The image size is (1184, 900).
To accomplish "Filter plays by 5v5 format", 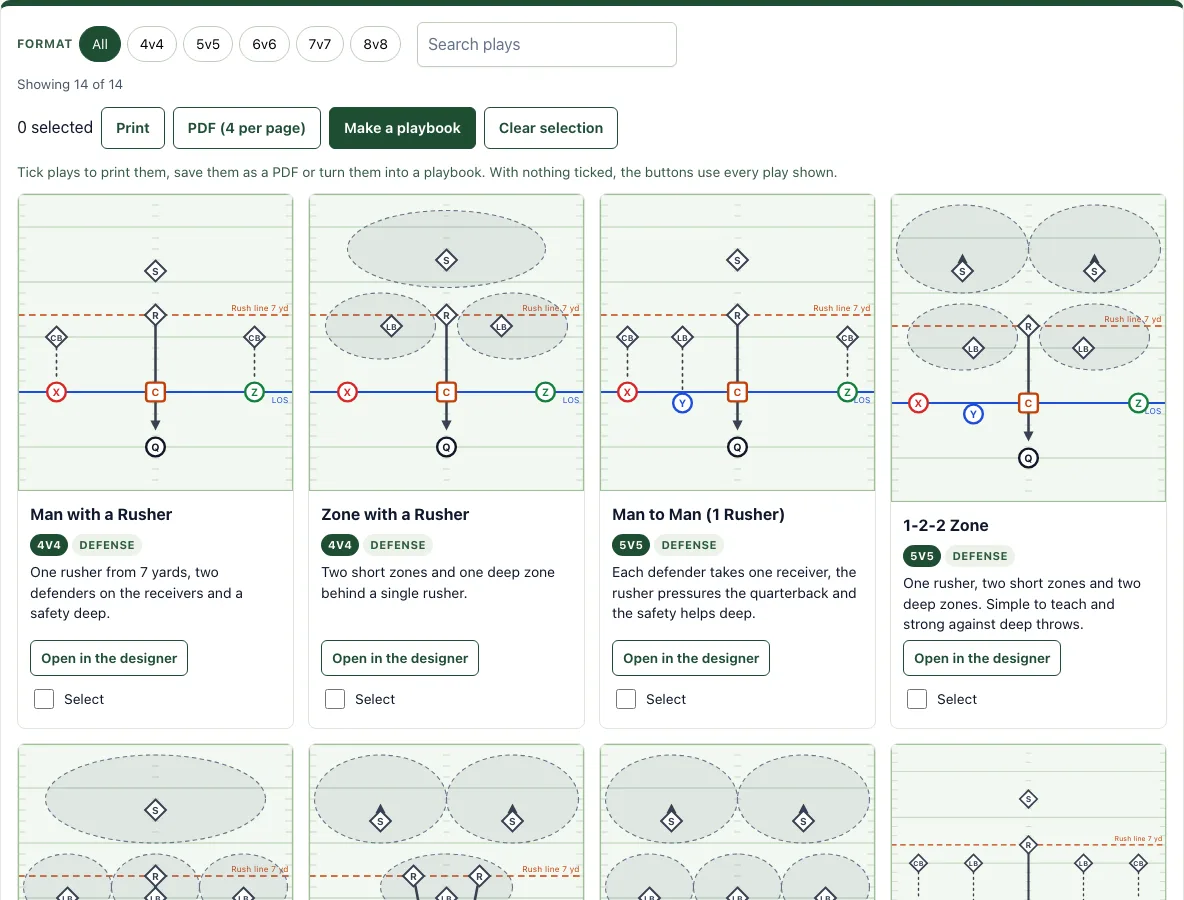I will coord(208,44).
